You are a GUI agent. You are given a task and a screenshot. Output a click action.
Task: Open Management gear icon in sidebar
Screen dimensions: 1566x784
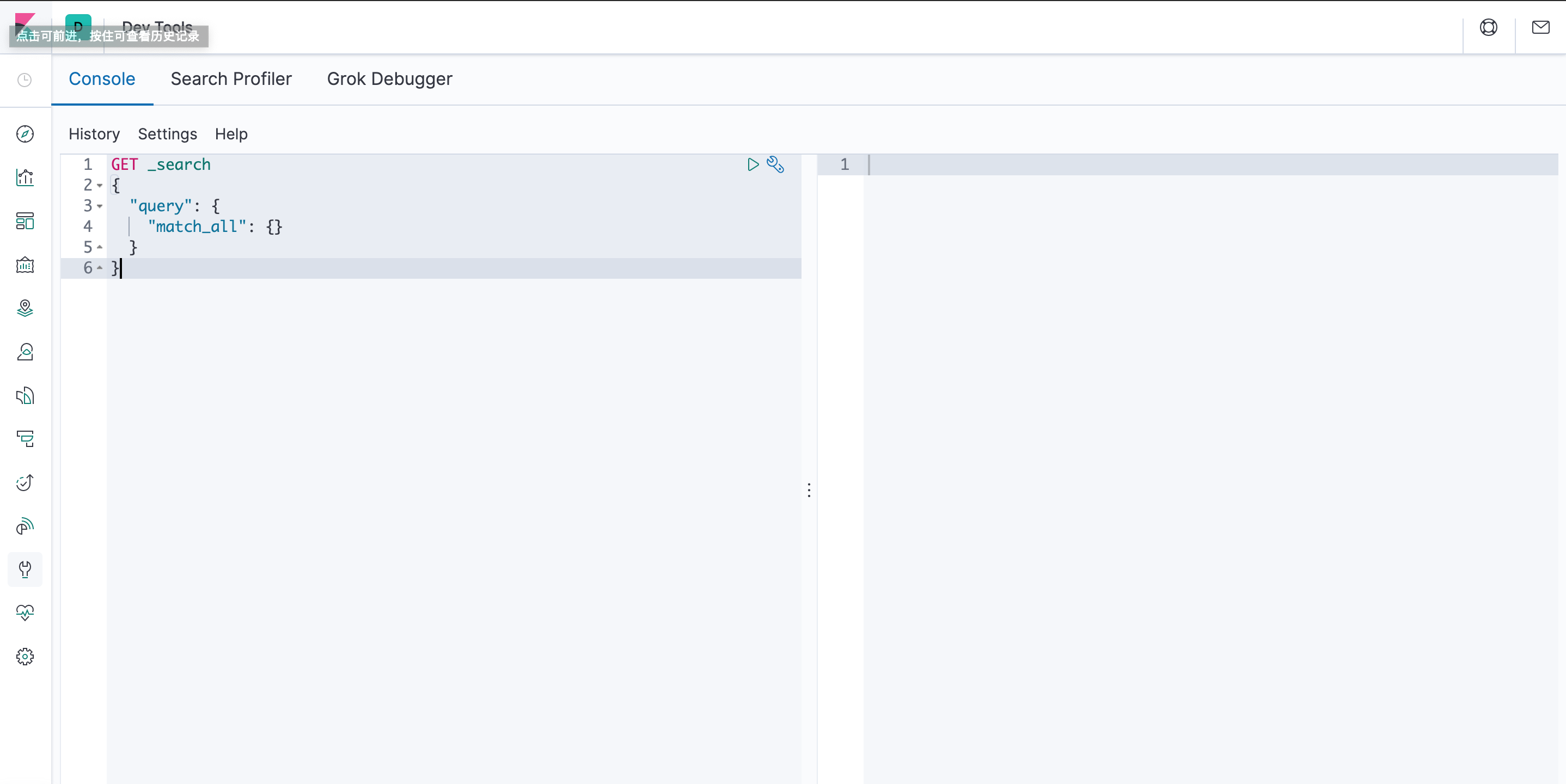25,657
